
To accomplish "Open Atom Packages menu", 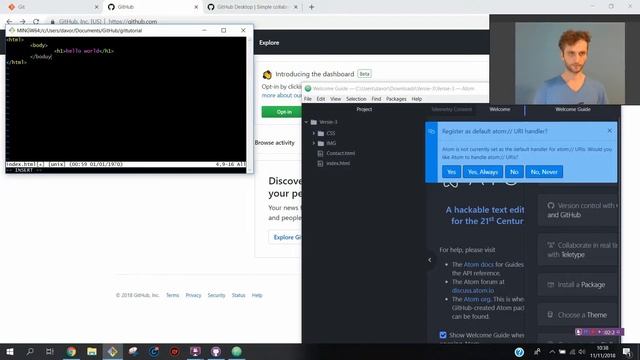I will tap(396, 99).
